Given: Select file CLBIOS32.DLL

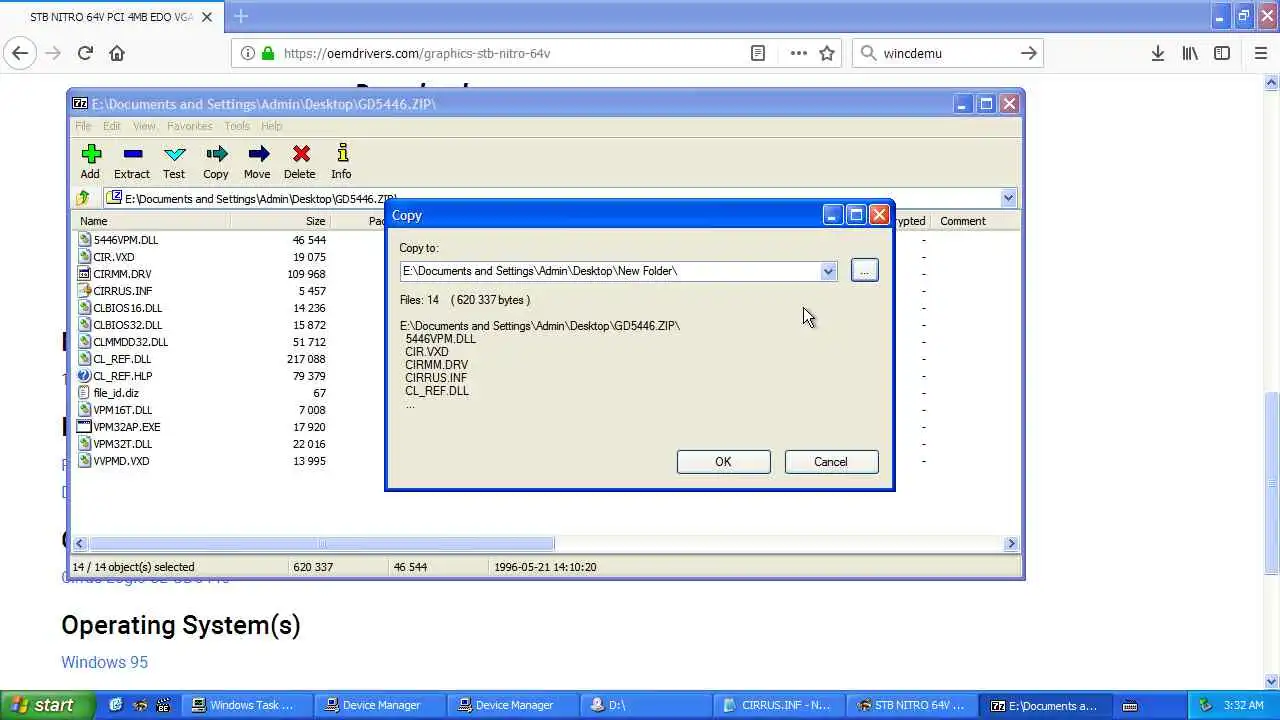Looking at the screenshot, I should point(127,325).
